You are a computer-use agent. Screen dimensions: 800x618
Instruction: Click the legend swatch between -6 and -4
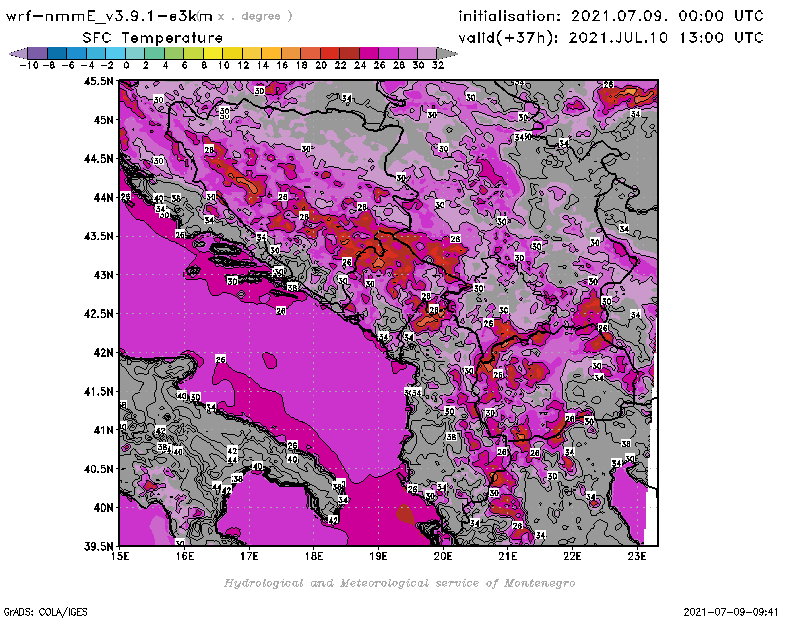tap(77, 53)
